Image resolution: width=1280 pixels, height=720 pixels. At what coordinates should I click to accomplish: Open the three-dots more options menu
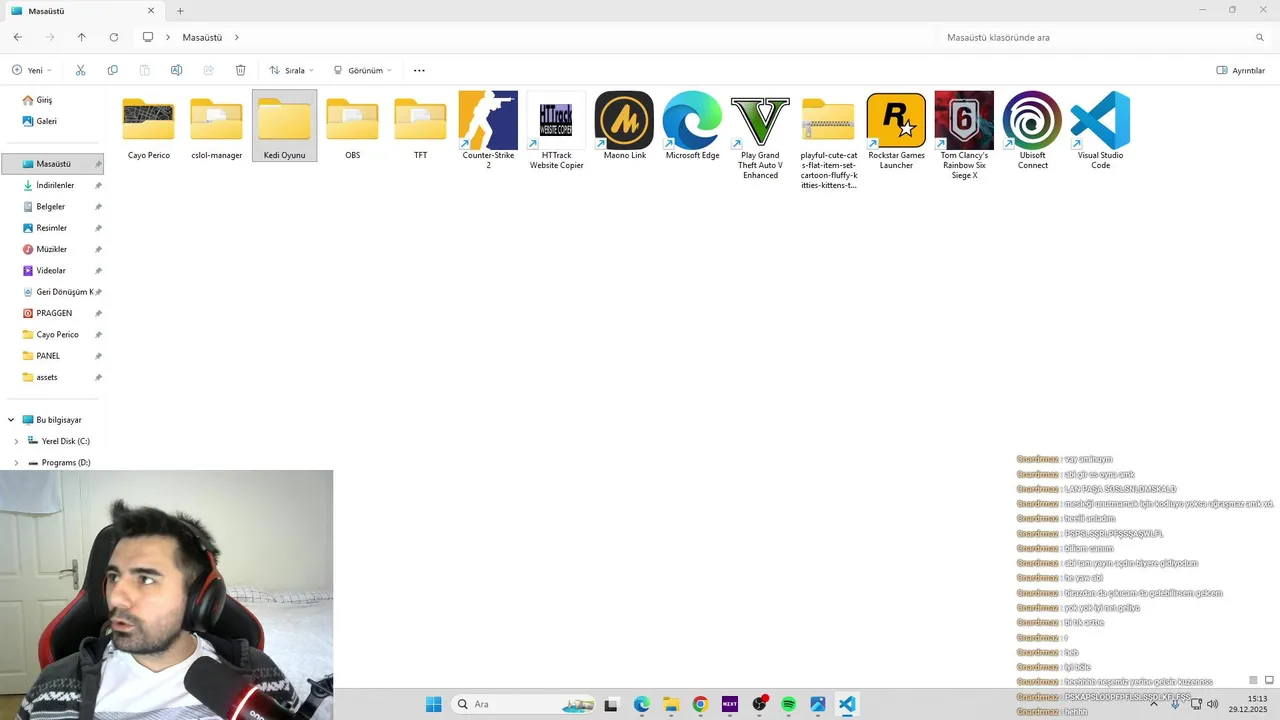click(419, 70)
